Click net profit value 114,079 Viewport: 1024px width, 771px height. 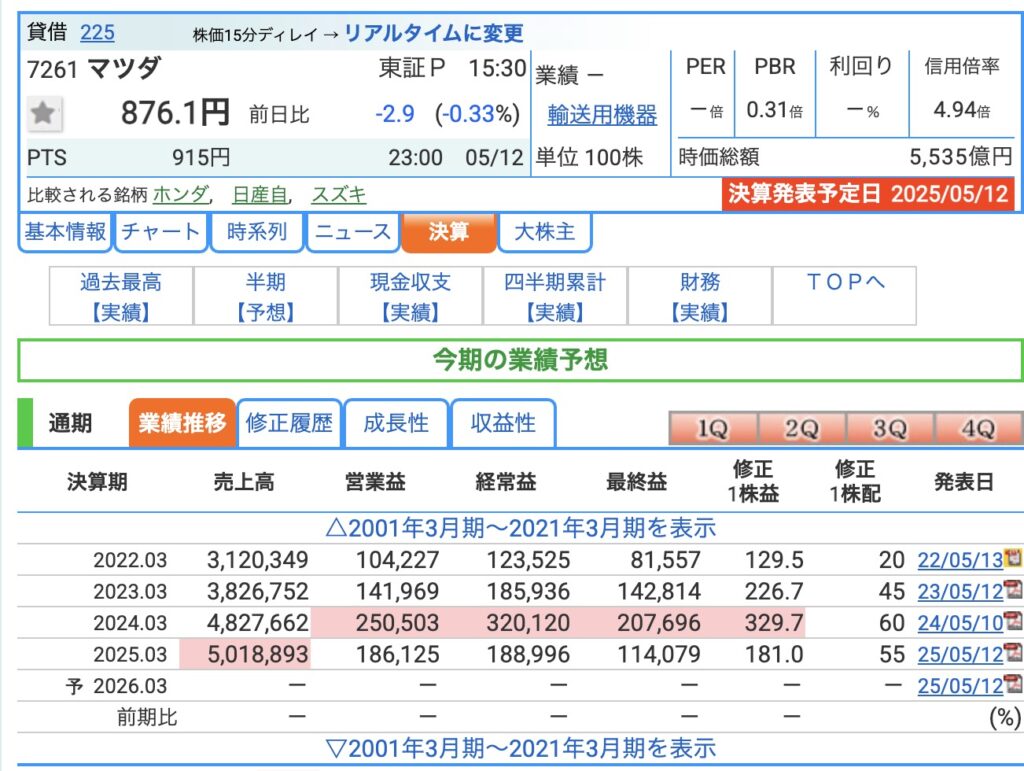tap(659, 654)
